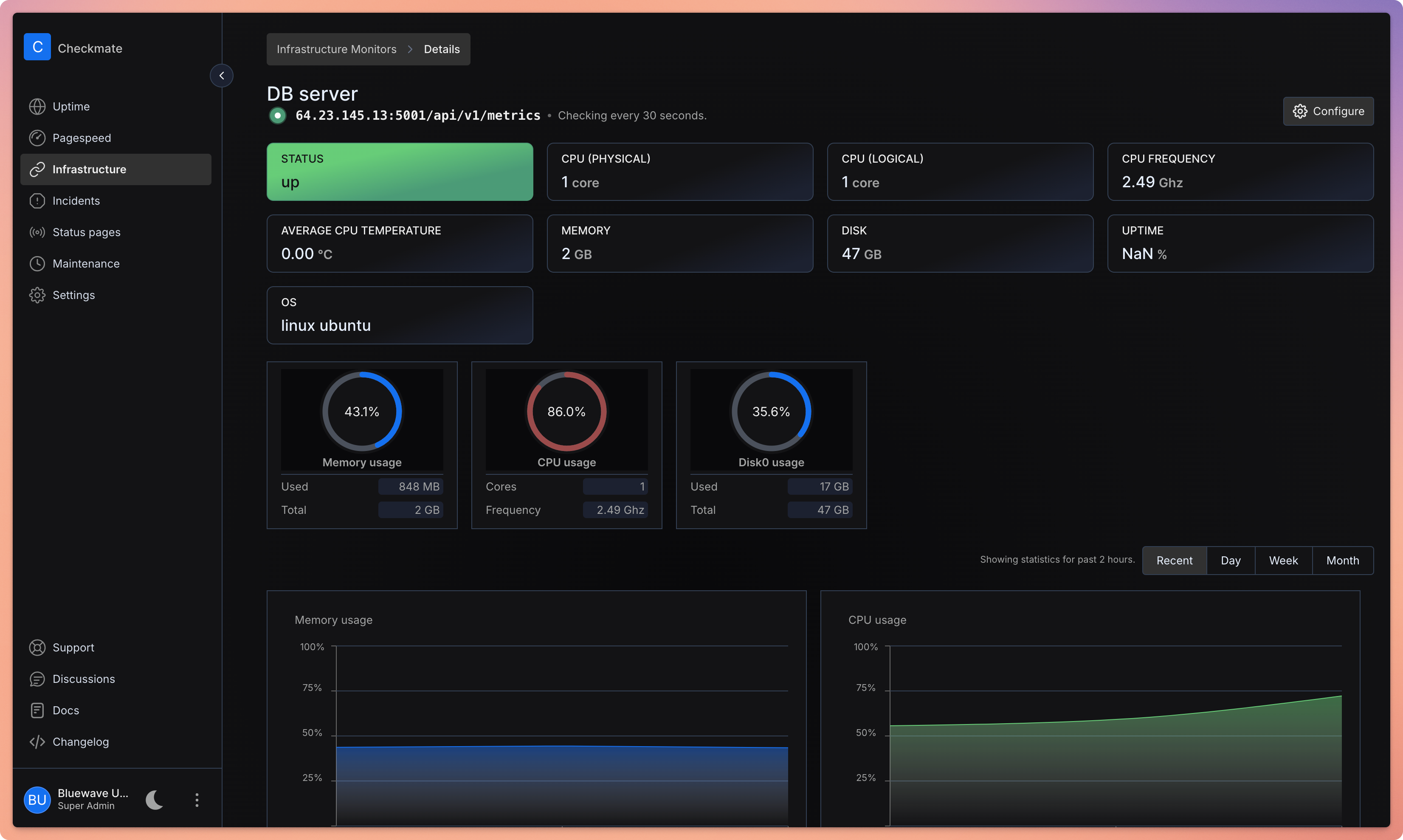Screen dimensions: 1403x840
Task: Open Status pages broadcast icon
Action: [x=37, y=232]
